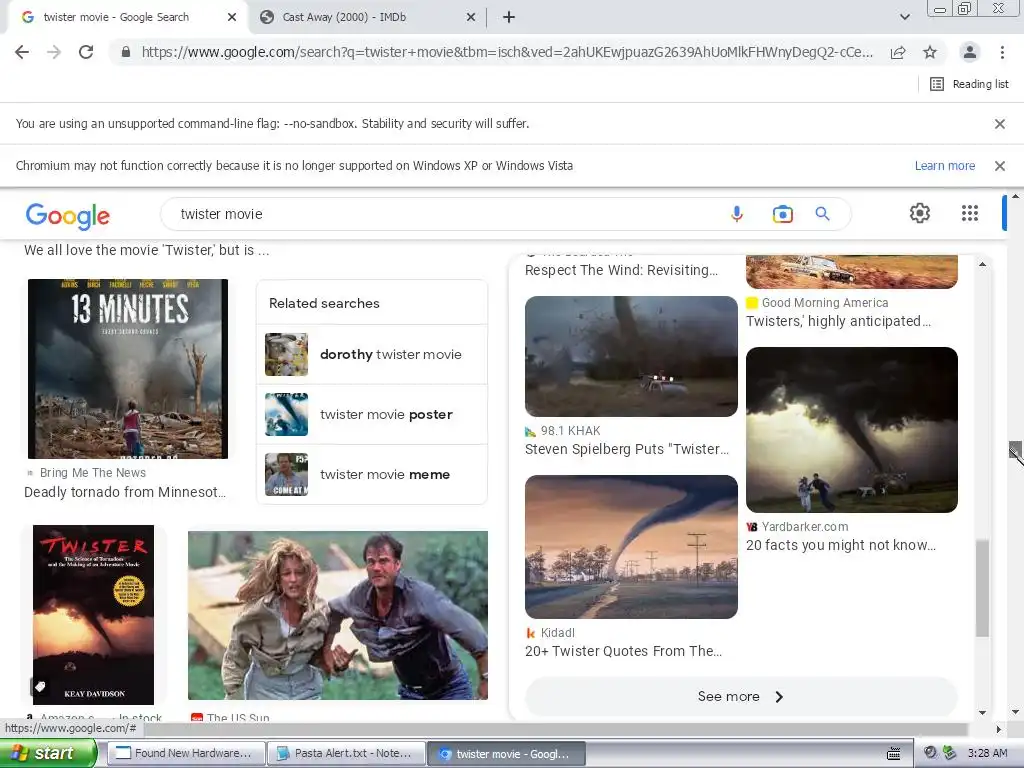
Task: Click Twisters, highly anticipated caption
Action: (x=838, y=321)
